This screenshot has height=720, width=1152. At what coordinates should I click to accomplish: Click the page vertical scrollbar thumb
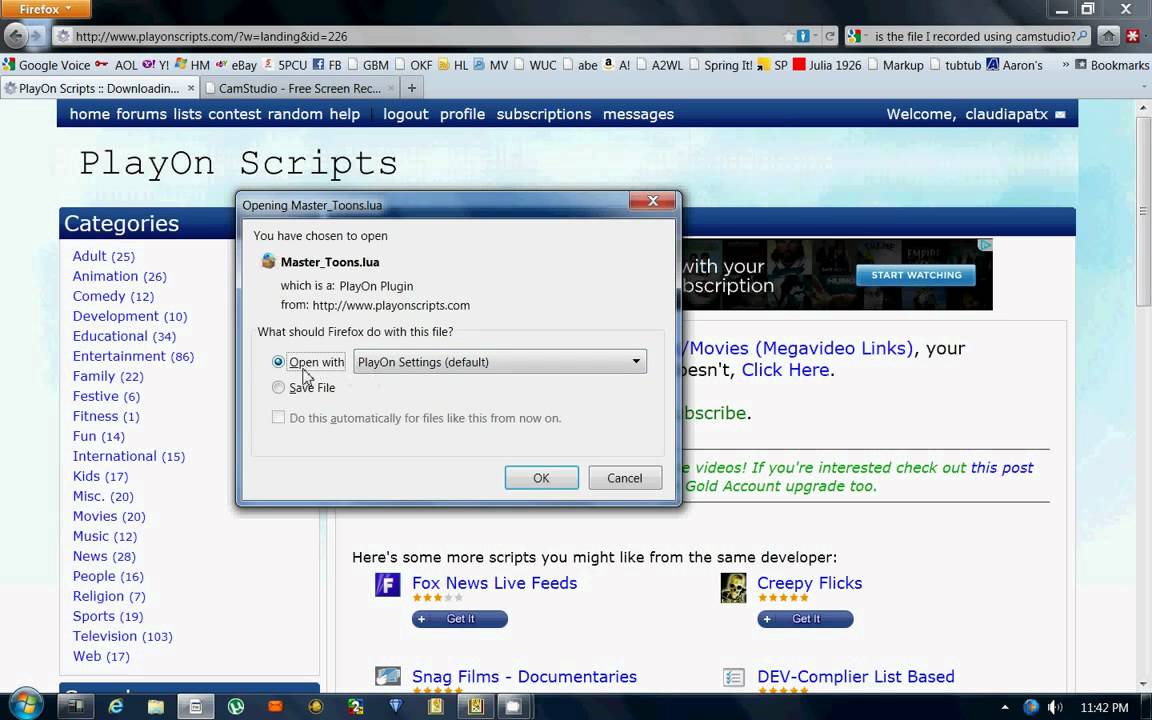click(x=1143, y=213)
